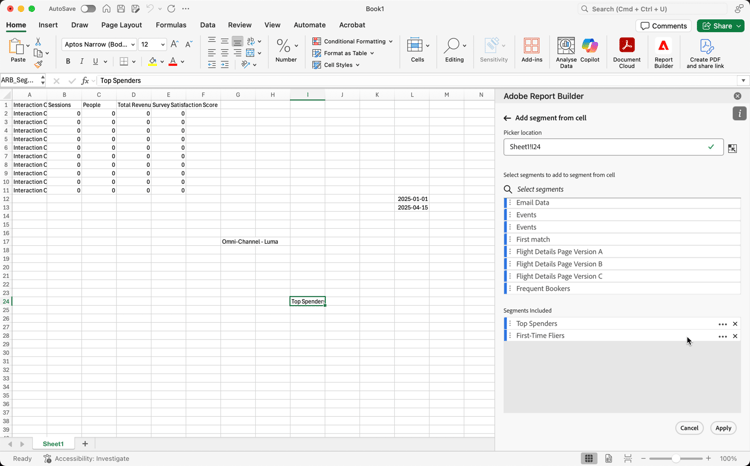Screen dimensions: 750x466
Task: Select Frequent Bookers segment
Action: point(622,288)
